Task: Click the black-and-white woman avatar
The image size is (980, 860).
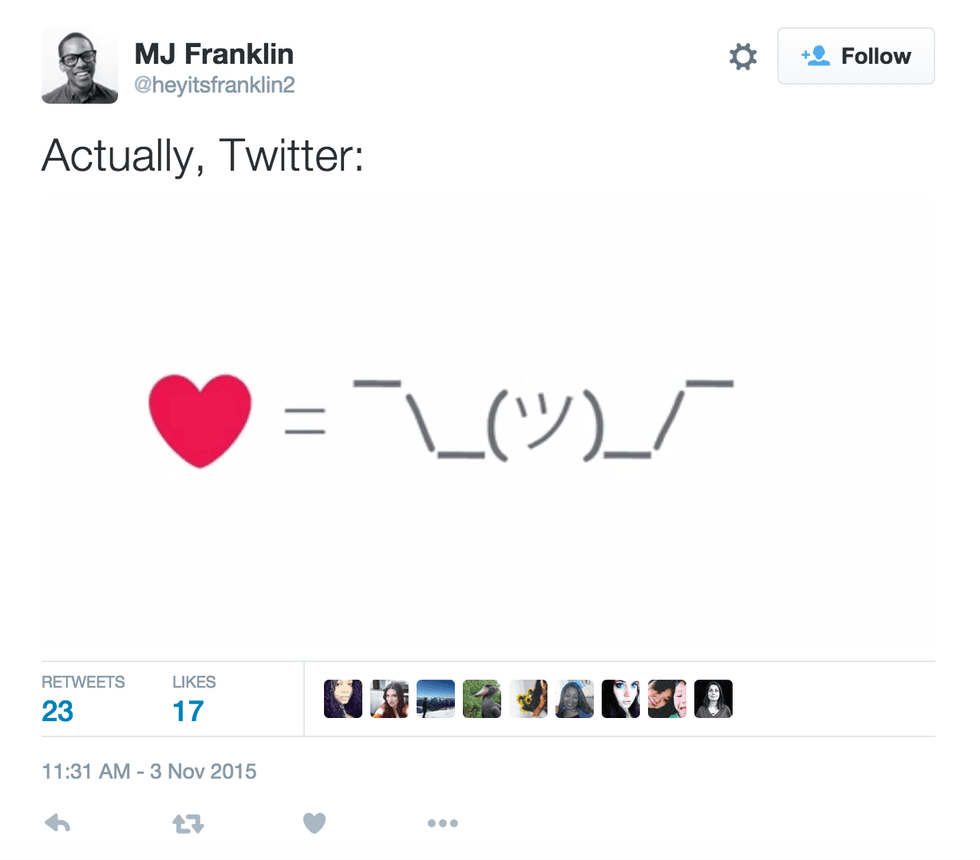Action: pos(713,699)
